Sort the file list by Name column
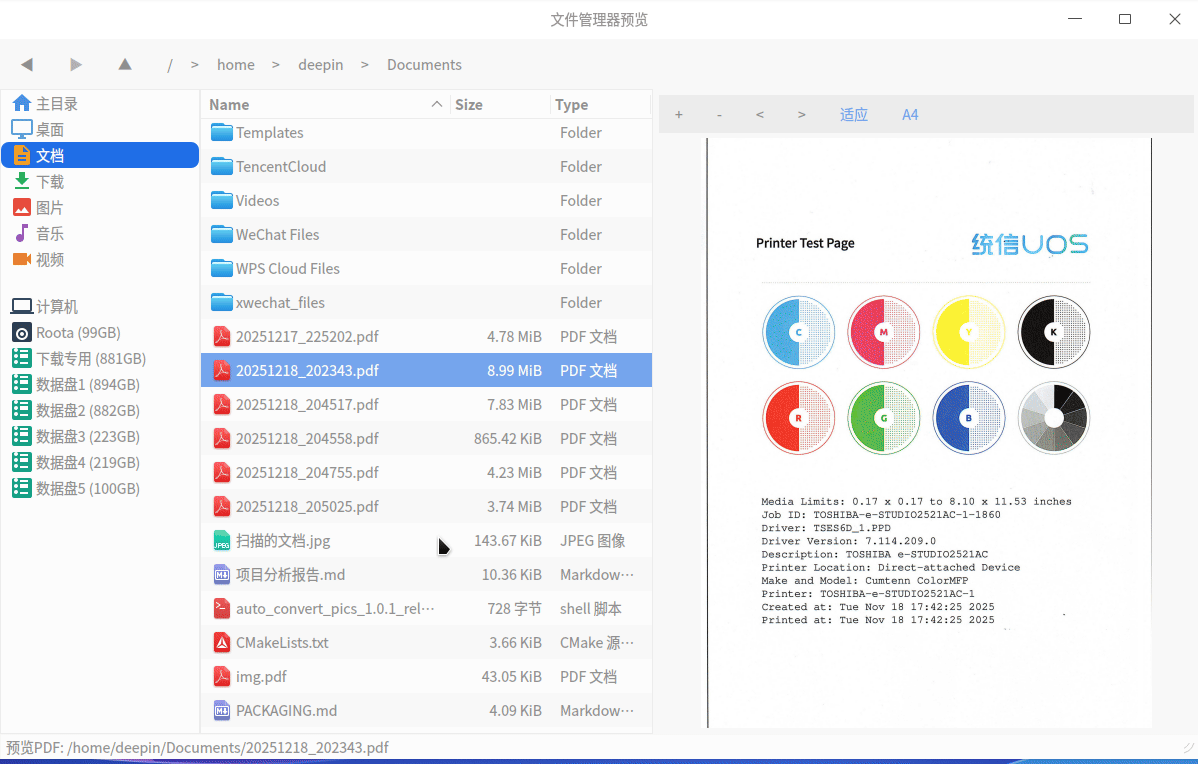Screen dimensions: 1198x764 click(x=325, y=105)
